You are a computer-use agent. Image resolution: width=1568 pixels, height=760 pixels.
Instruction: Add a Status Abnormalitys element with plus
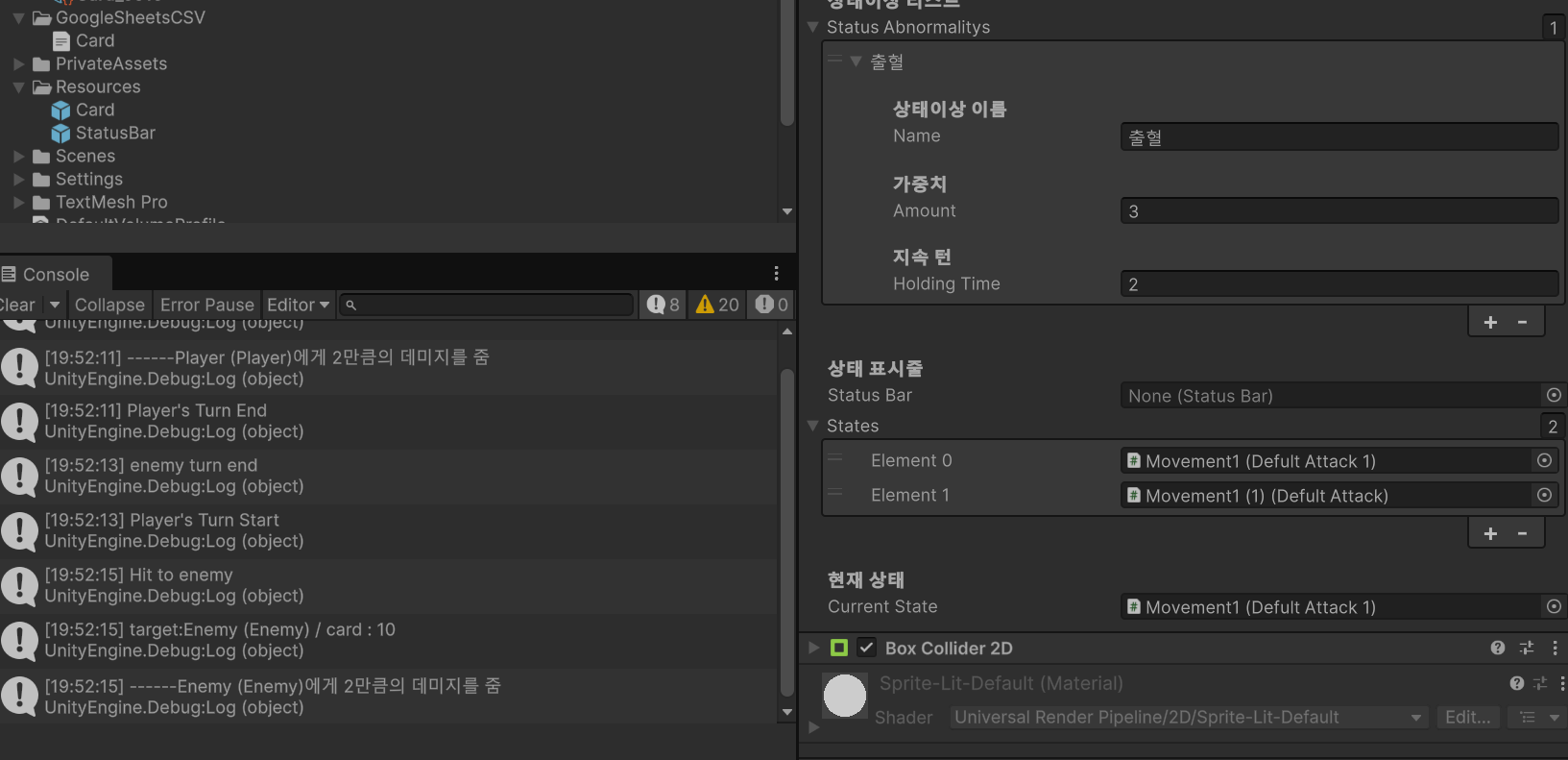coord(1490,322)
